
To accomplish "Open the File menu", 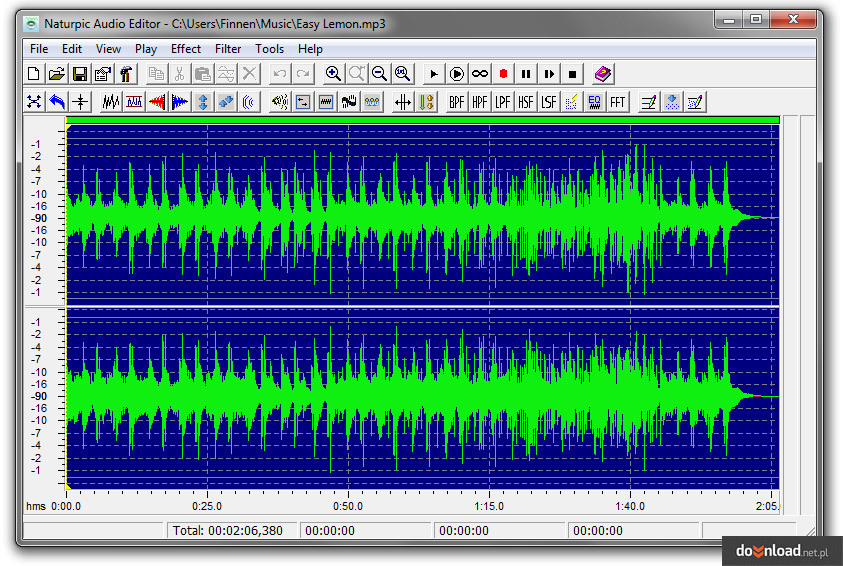I will 39,49.
